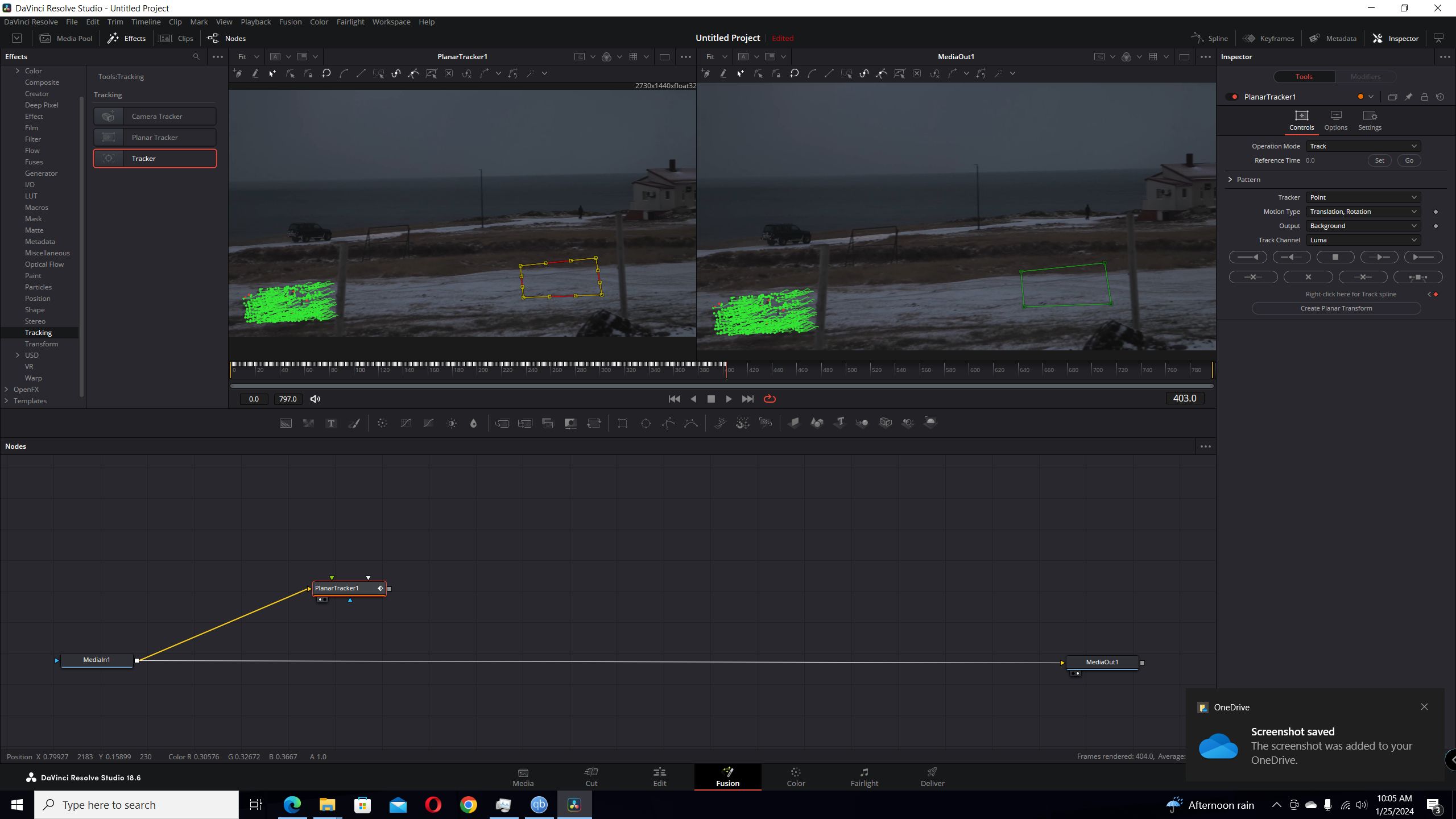Viewport: 1456px width, 819px height.
Task: Click the search icon in Effects panel
Action: point(196,57)
